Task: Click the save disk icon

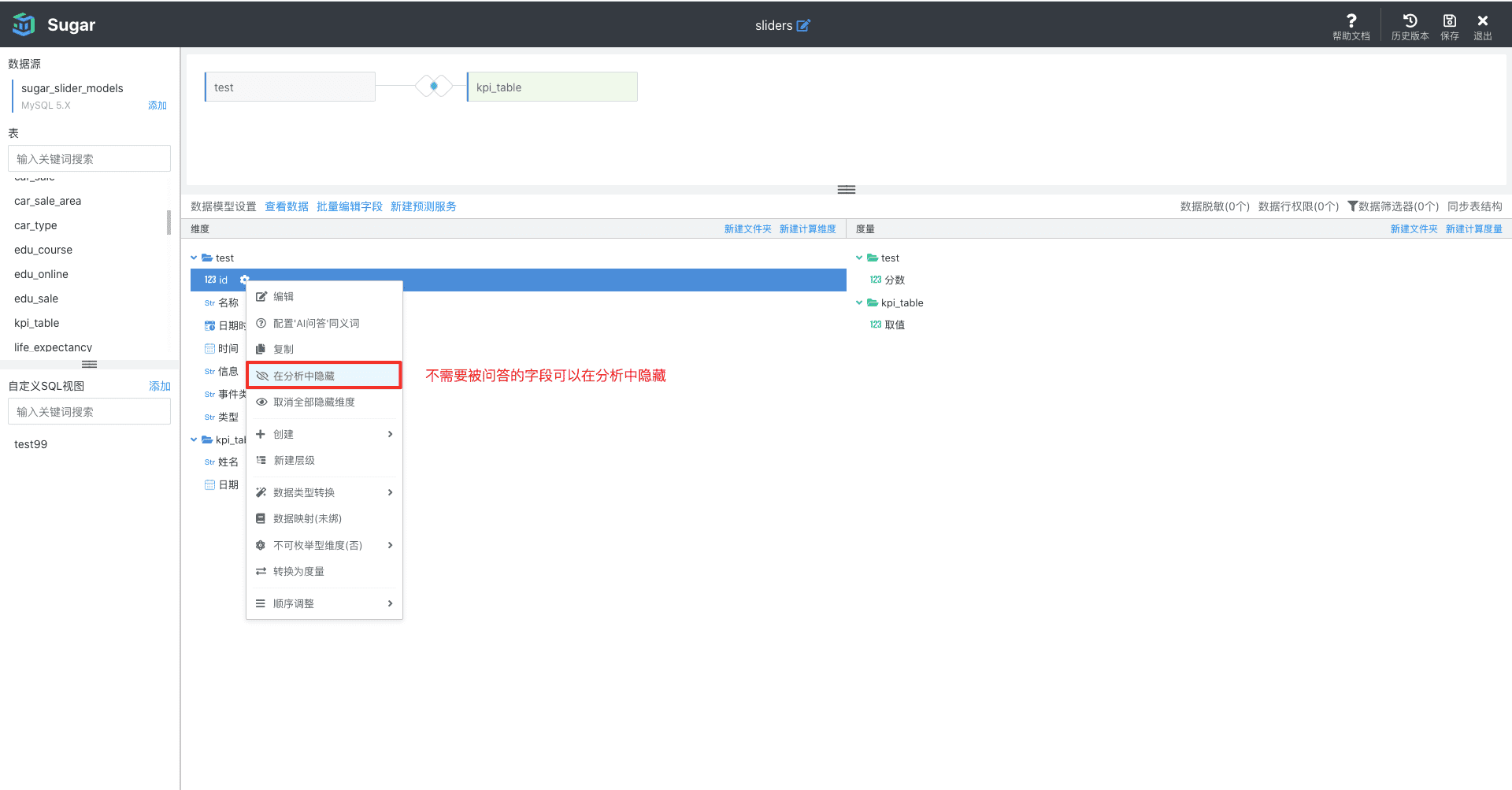Action: pyautogui.click(x=1449, y=20)
